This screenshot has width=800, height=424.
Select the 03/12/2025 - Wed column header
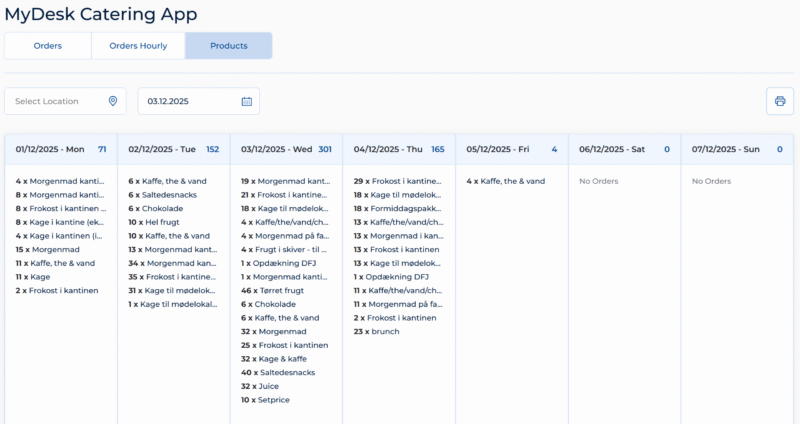(x=287, y=149)
